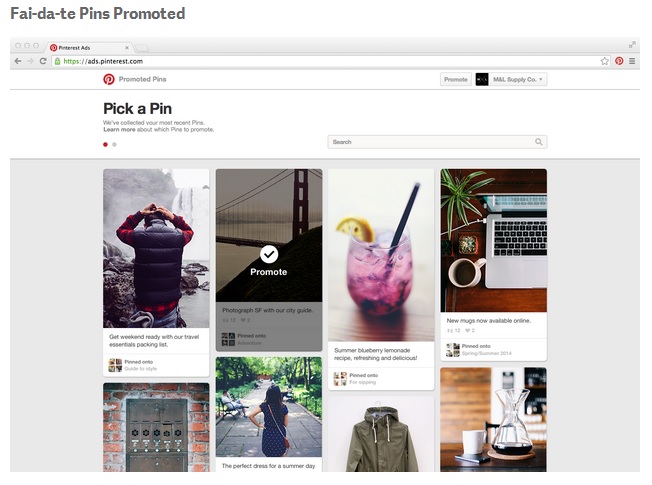Select the blueberry lemonade pin image

(381, 255)
